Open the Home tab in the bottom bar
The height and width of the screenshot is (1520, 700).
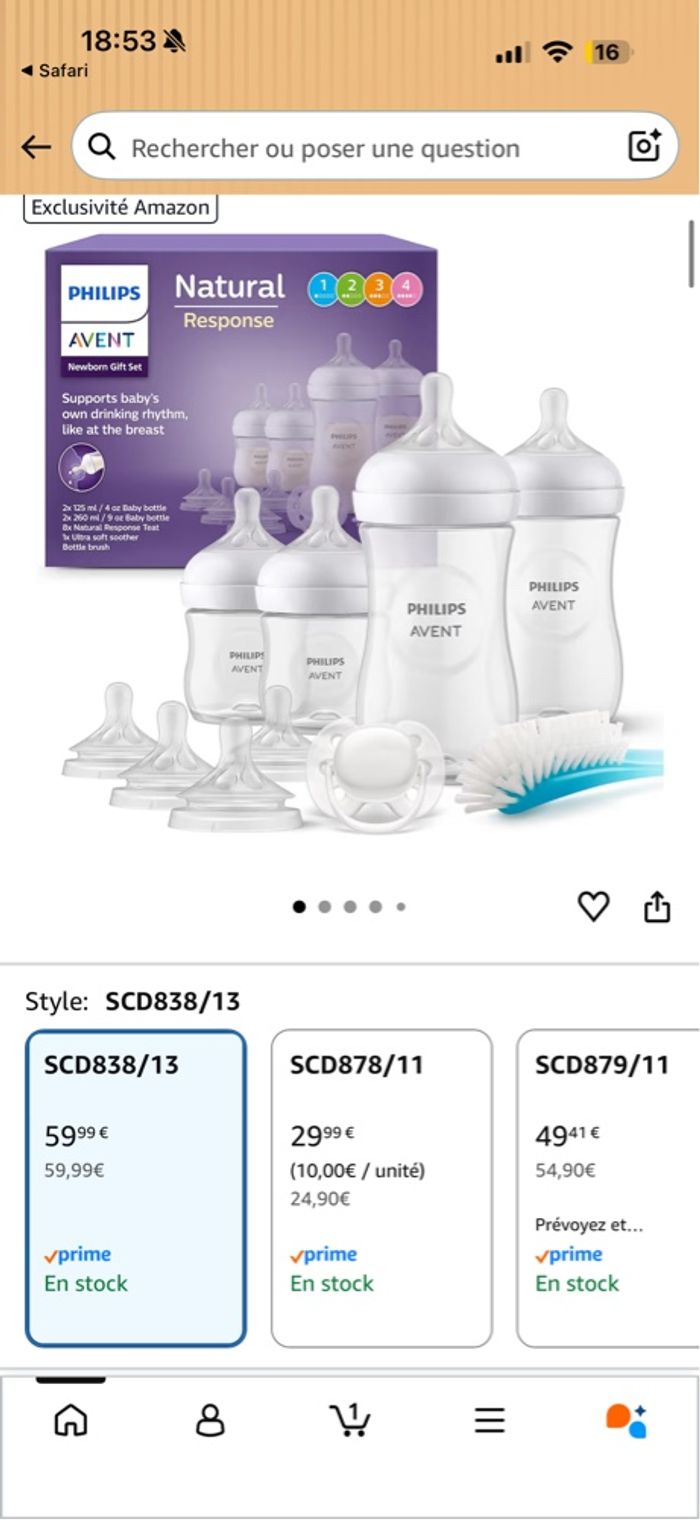[71, 1420]
